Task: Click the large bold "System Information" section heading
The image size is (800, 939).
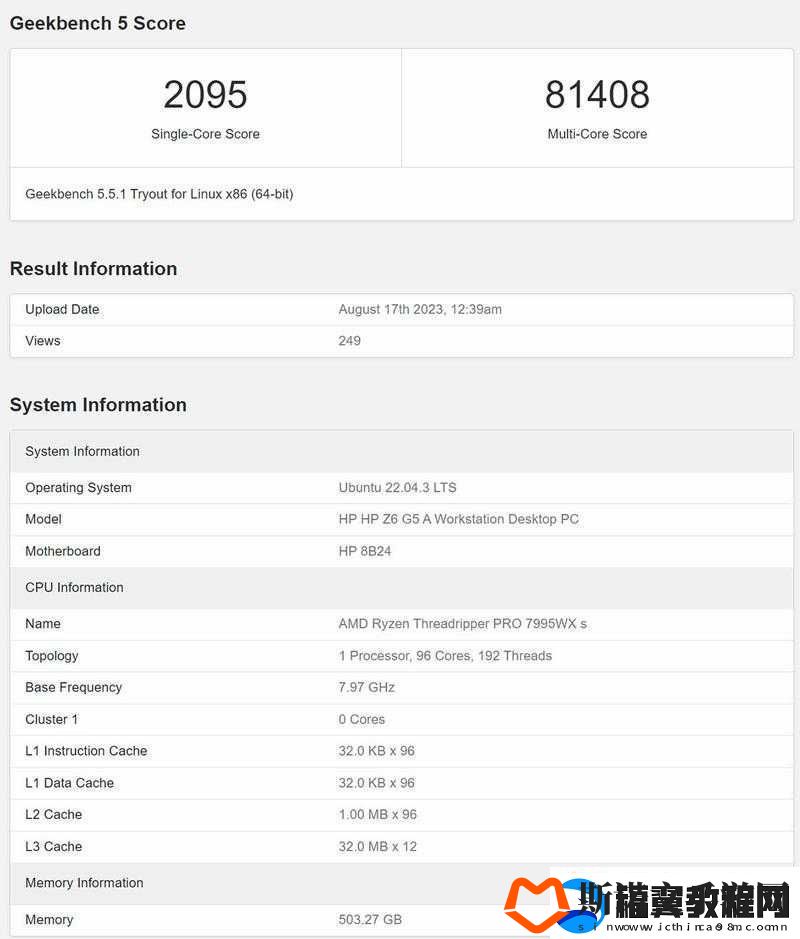Action: pos(98,405)
